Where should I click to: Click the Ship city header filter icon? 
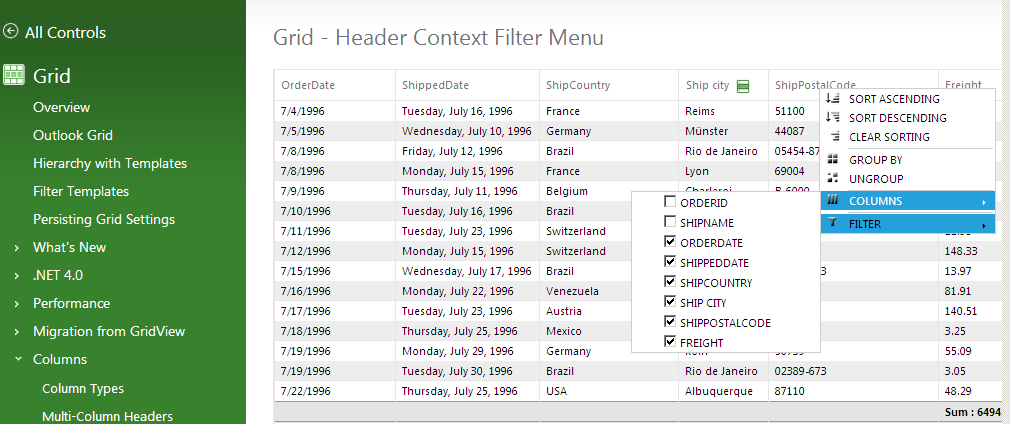tap(742, 86)
